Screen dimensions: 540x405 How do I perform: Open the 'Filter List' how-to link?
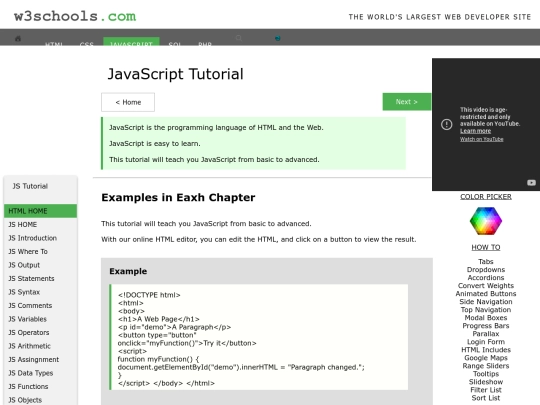486,390
